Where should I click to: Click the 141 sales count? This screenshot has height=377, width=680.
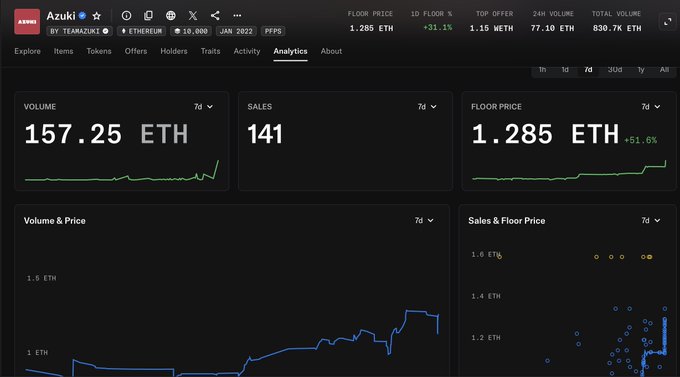[265, 134]
